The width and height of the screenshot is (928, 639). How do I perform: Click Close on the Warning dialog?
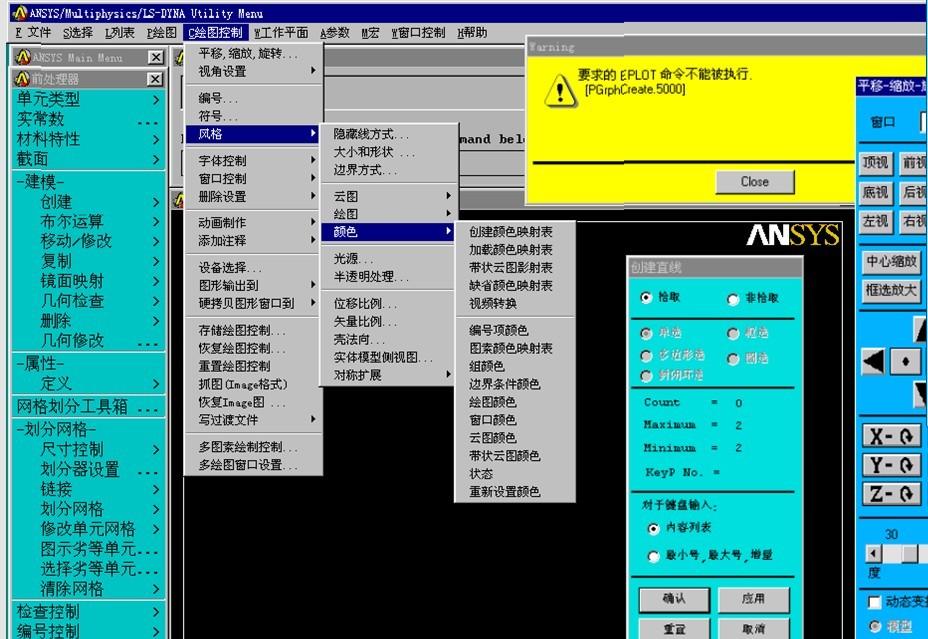pos(754,182)
